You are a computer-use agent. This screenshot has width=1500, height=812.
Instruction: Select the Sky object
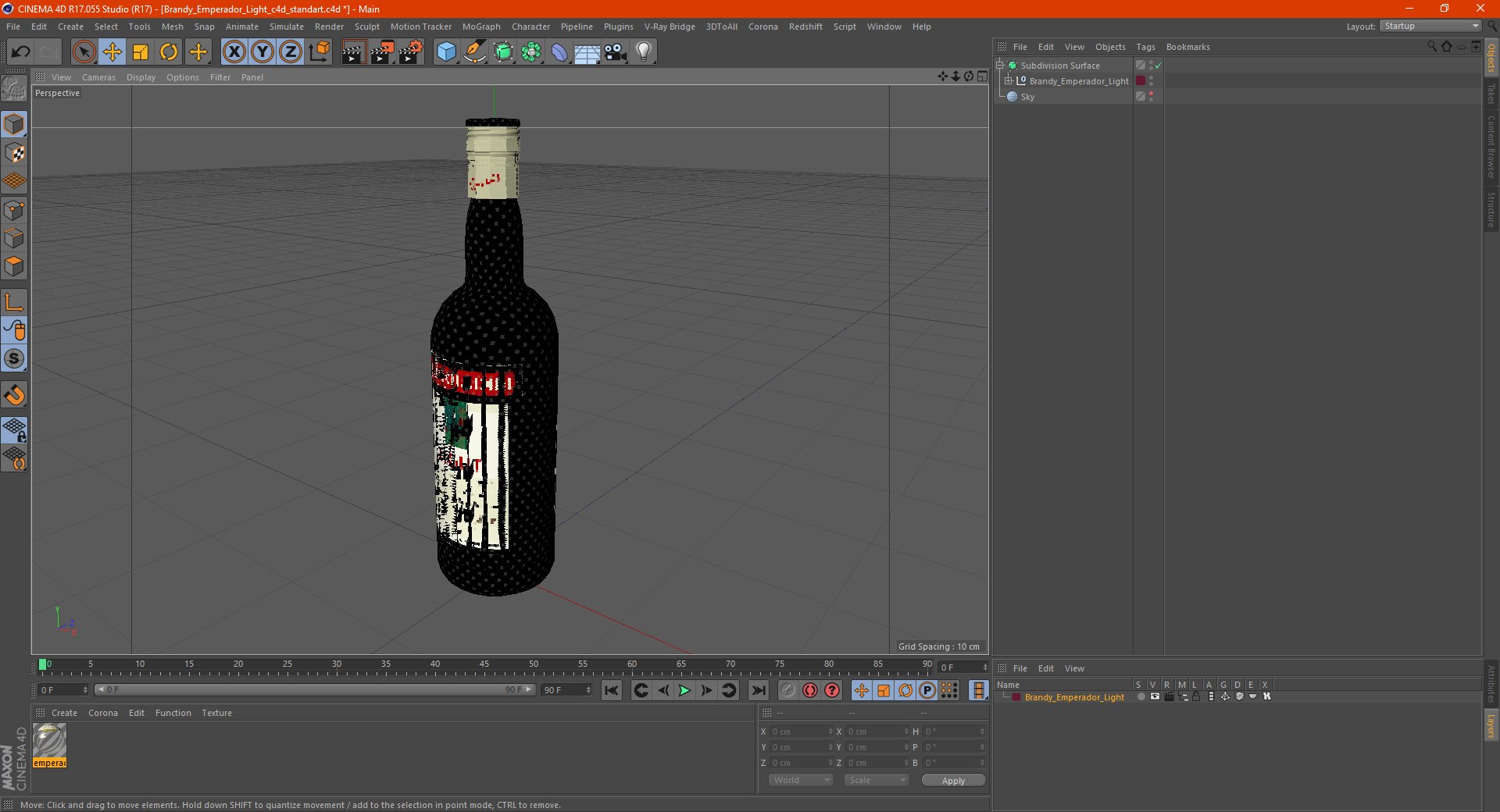1027,97
